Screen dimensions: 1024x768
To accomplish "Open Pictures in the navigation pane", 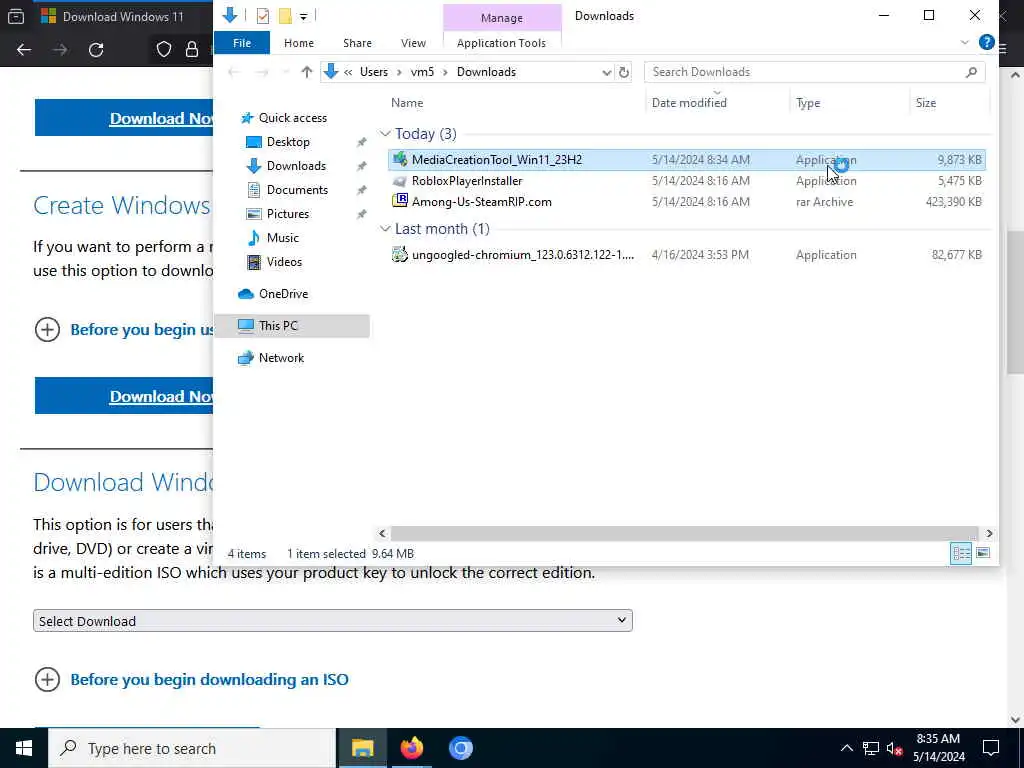I will [x=287, y=214].
